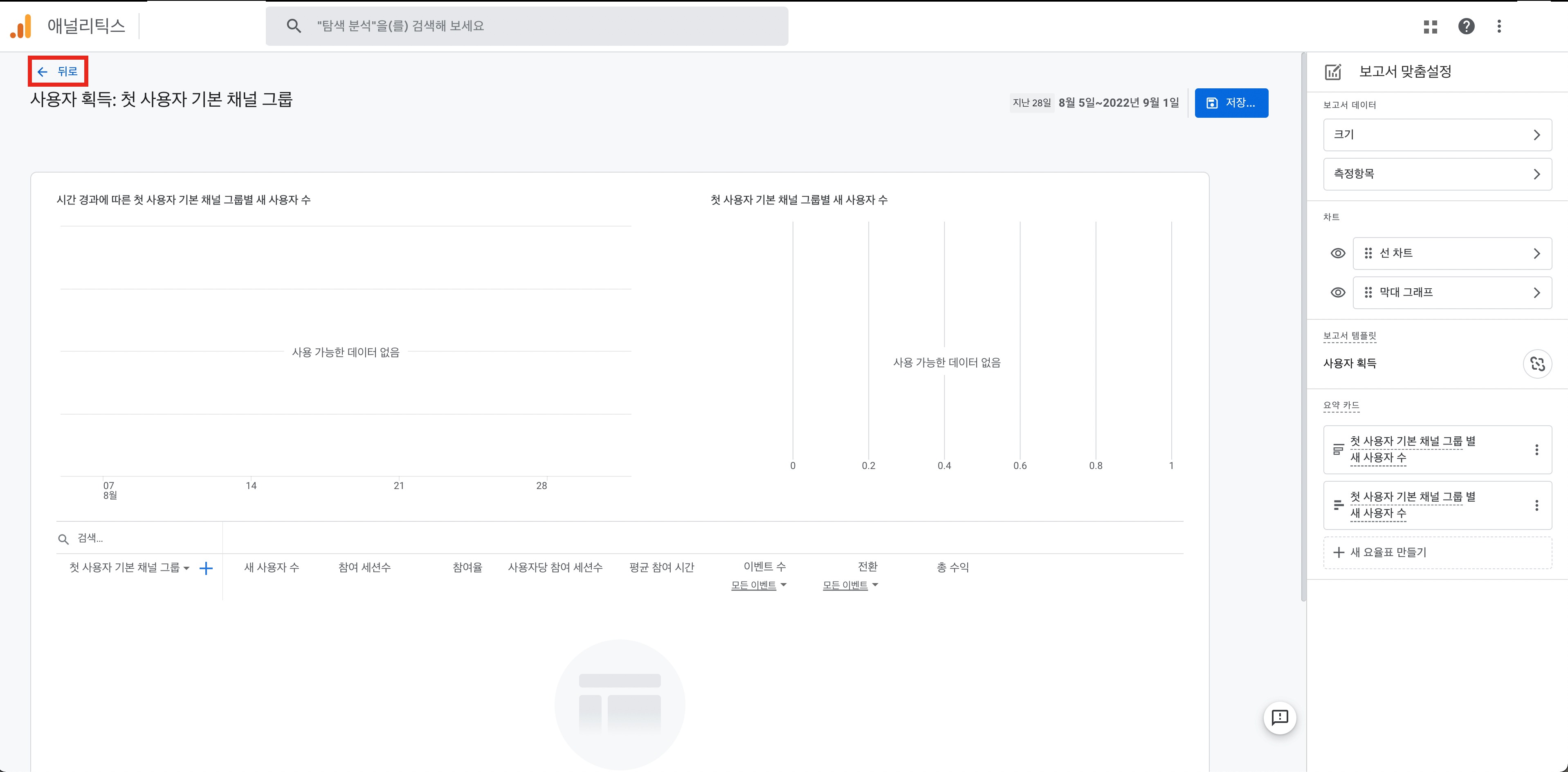Click the 지난 28일 label
1568x772 pixels.
(x=1031, y=103)
